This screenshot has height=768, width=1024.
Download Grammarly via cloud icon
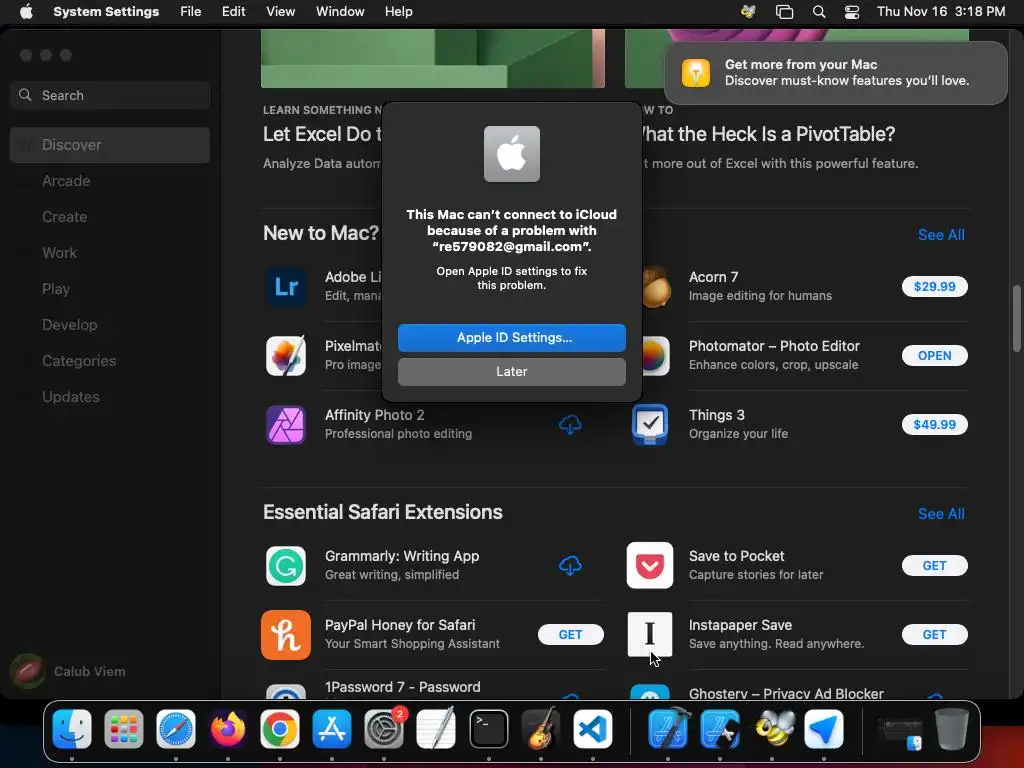click(570, 566)
